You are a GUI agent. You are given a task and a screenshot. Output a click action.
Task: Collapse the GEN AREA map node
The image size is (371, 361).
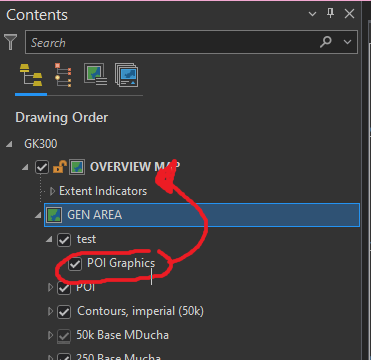(38, 215)
